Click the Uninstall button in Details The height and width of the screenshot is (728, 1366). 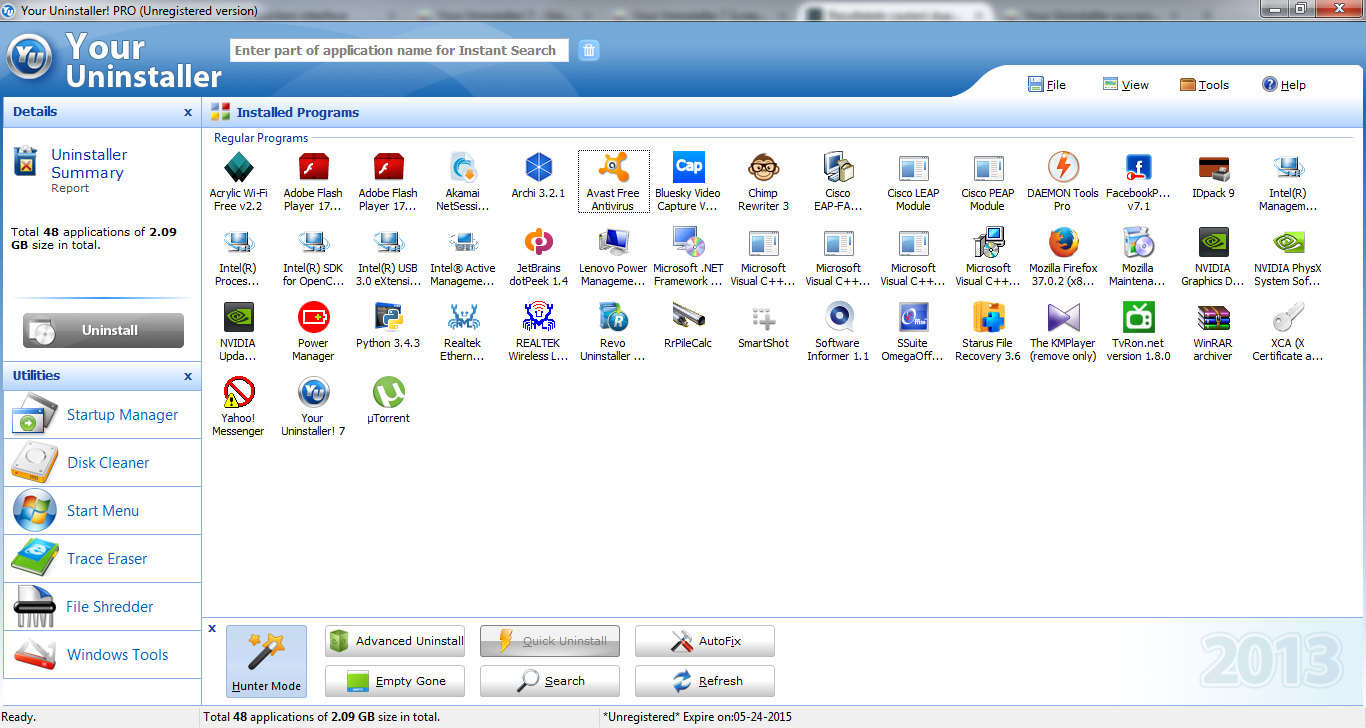click(x=103, y=330)
